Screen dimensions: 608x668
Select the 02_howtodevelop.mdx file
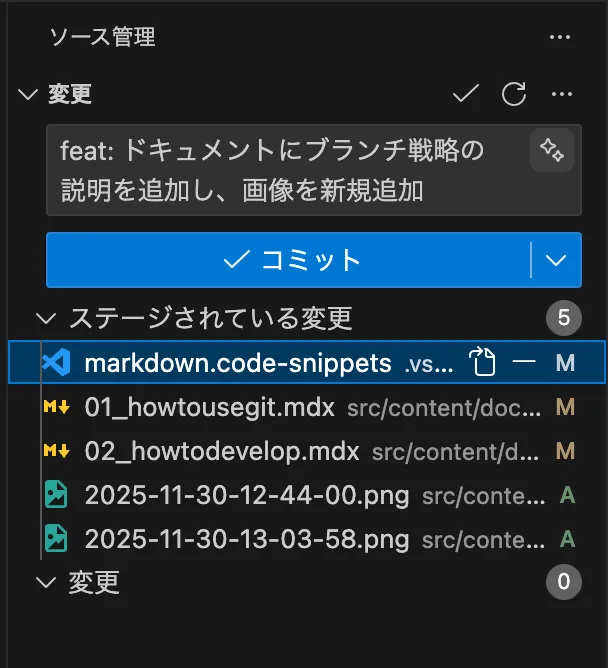tap(222, 451)
